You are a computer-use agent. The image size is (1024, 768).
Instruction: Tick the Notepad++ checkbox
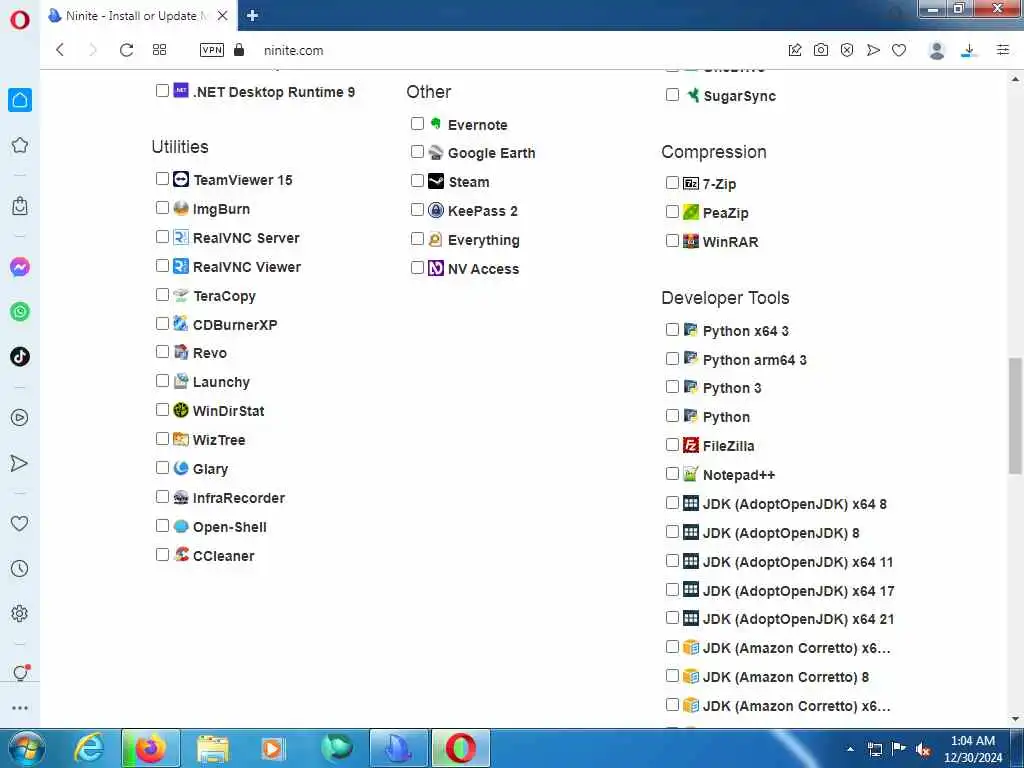pyautogui.click(x=672, y=473)
